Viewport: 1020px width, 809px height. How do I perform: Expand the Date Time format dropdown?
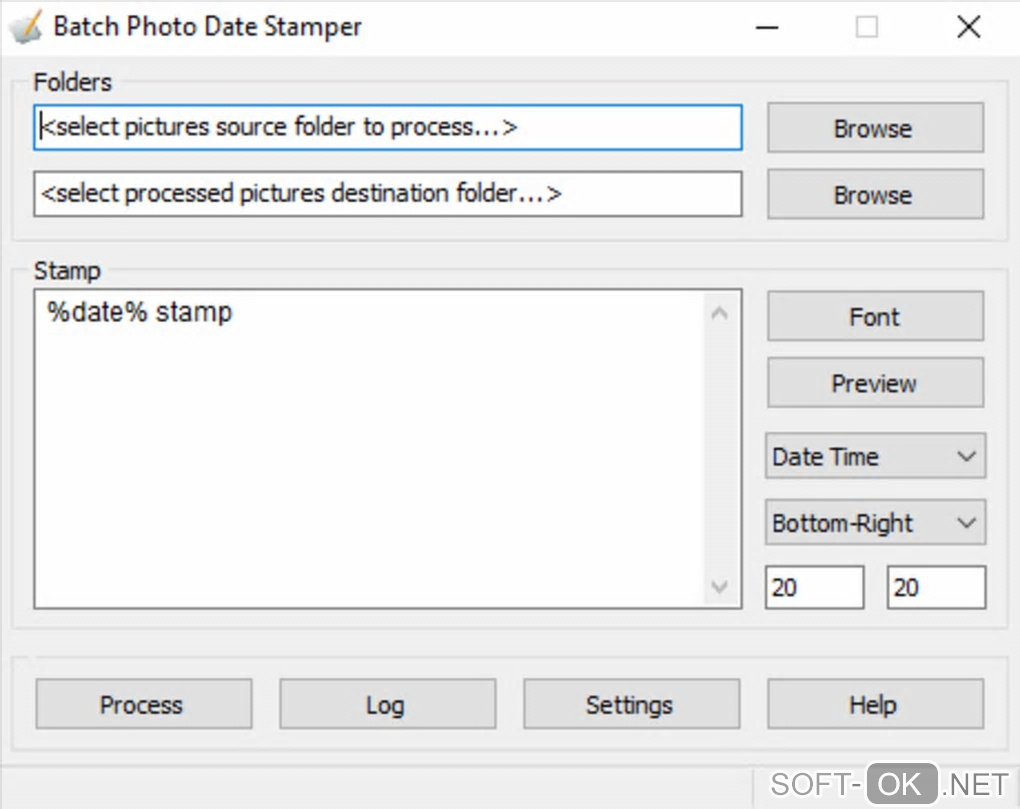coord(875,457)
